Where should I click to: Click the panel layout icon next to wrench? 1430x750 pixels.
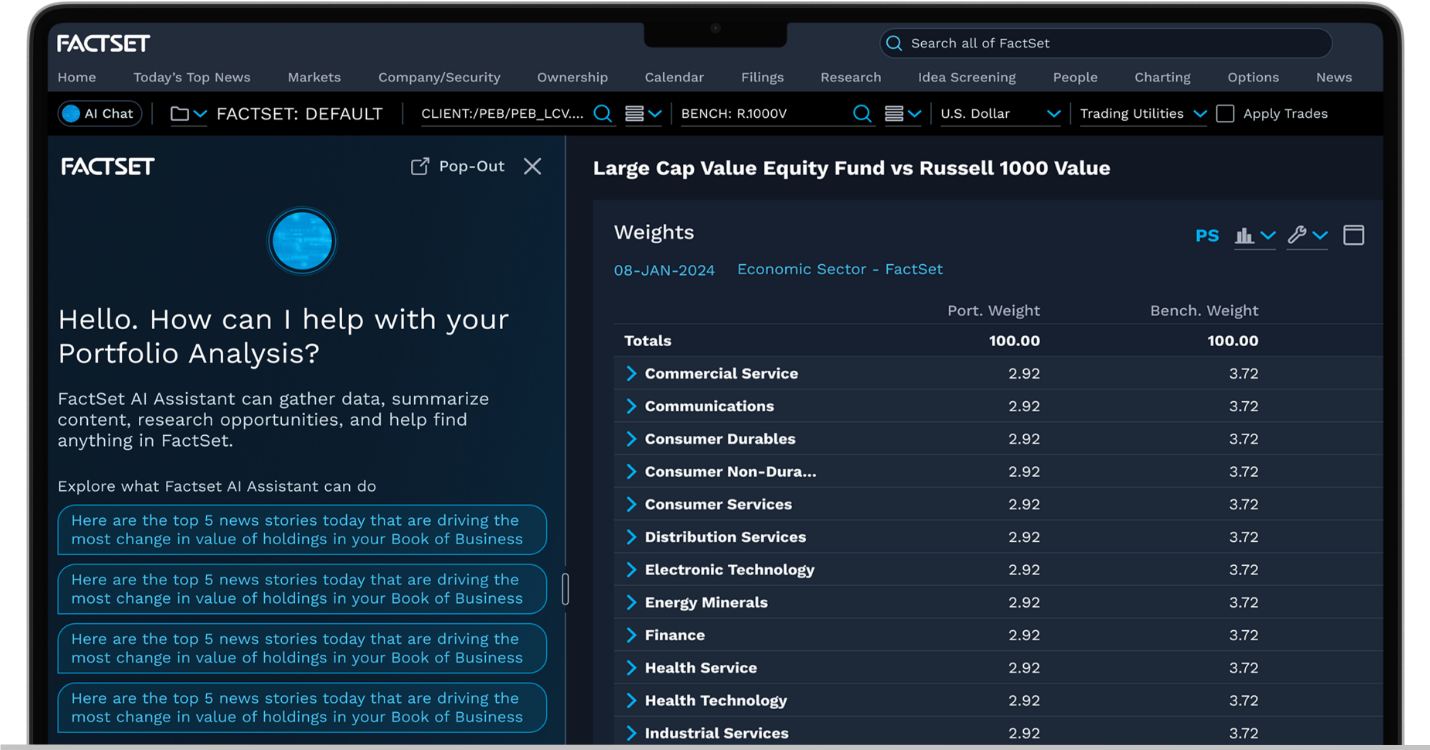click(1353, 234)
